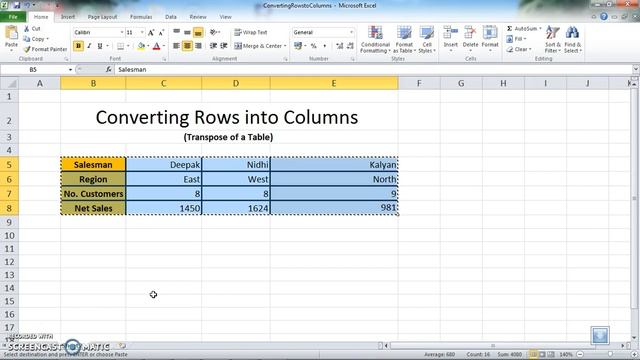Click the Orientation icon
Screen dimensions: 640x360
tap(214, 32)
